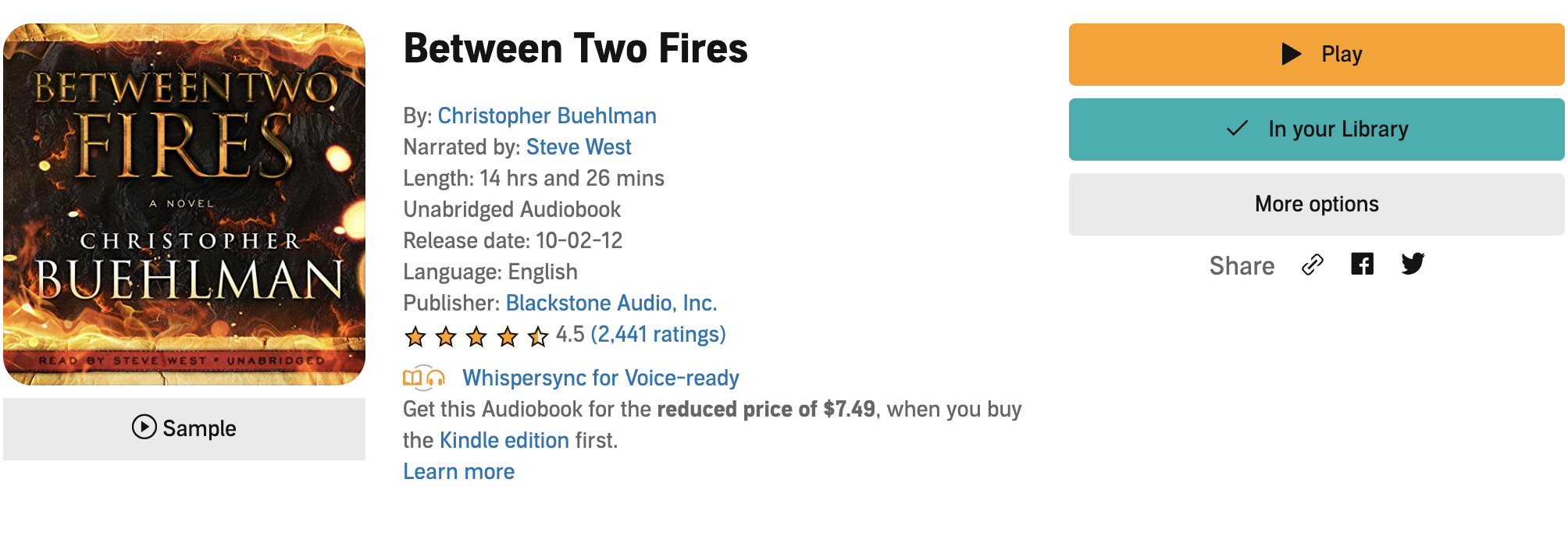This screenshot has height=543, width=1568.
Task: Click the Whispersync book-and-headphones icon
Action: [423, 378]
